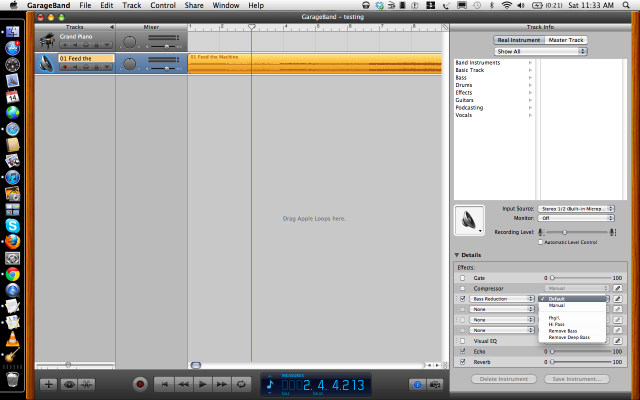Open the Show All filter dropdown
The width and height of the screenshot is (640, 400).
click(x=540, y=51)
